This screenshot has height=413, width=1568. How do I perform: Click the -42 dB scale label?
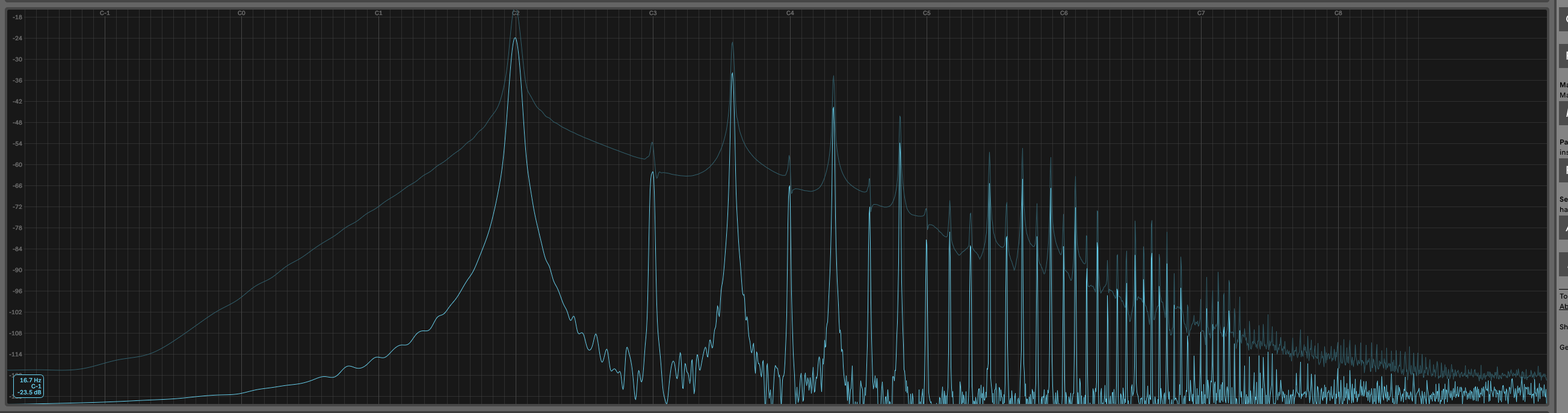[x=17, y=102]
